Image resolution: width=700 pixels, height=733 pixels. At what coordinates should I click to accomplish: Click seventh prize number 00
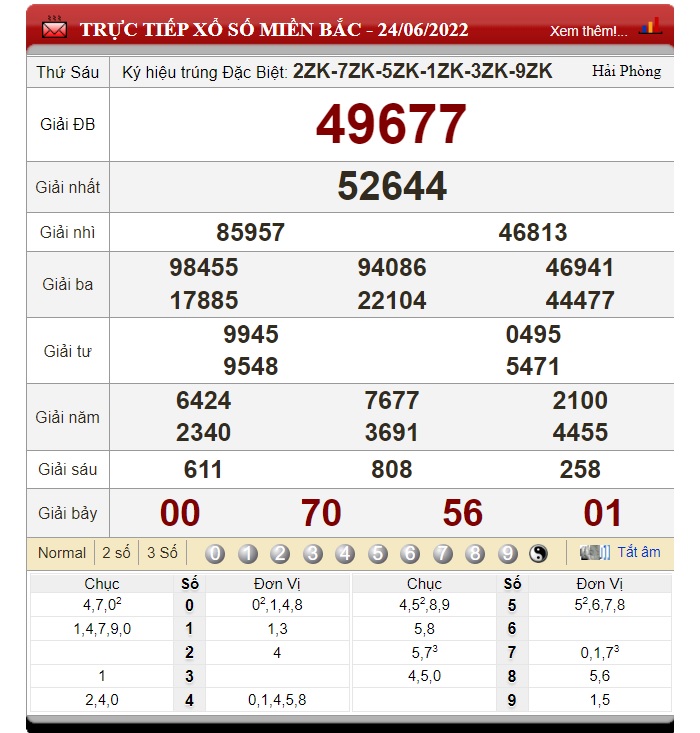(180, 513)
